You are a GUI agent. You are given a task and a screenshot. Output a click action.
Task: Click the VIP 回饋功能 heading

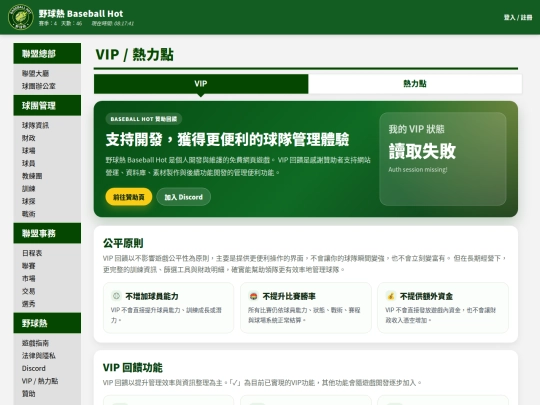coord(133,367)
